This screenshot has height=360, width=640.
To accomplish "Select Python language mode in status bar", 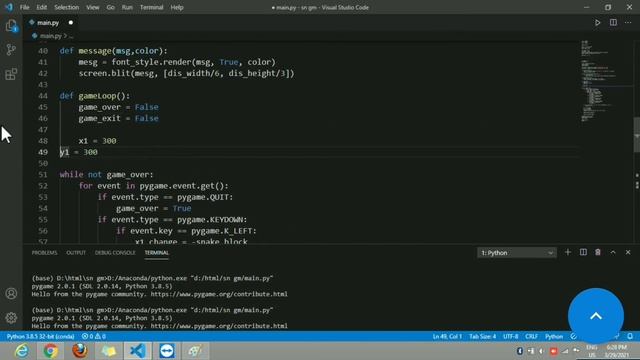I will [x=554, y=336].
